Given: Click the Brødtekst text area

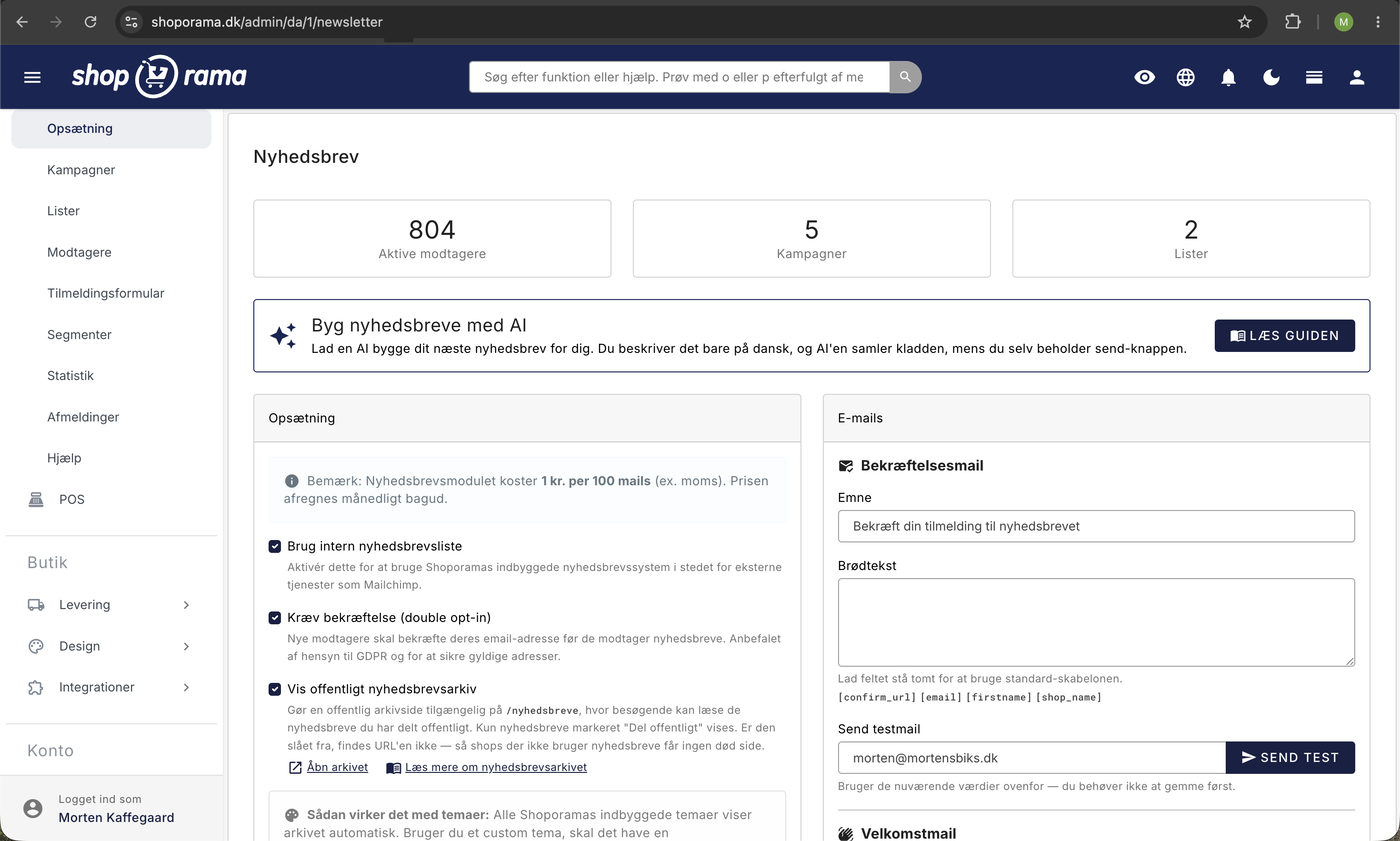Looking at the screenshot, I should [1096, 622].
